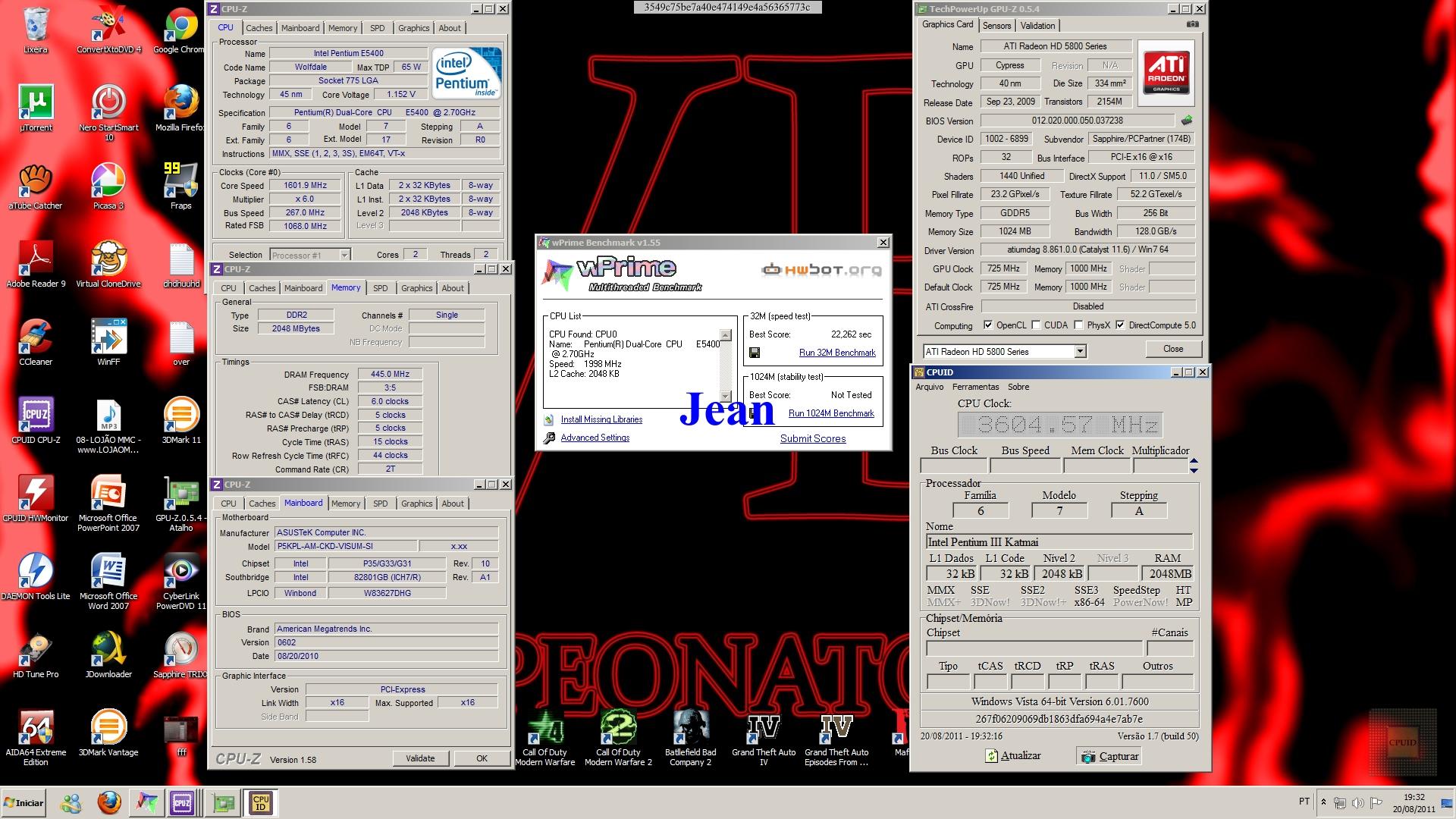Open CCleaner desktop shortcut
Image resolution: width=1456 pixels, height=819 pixels.
pyautogui.click(x=36, y=343)
